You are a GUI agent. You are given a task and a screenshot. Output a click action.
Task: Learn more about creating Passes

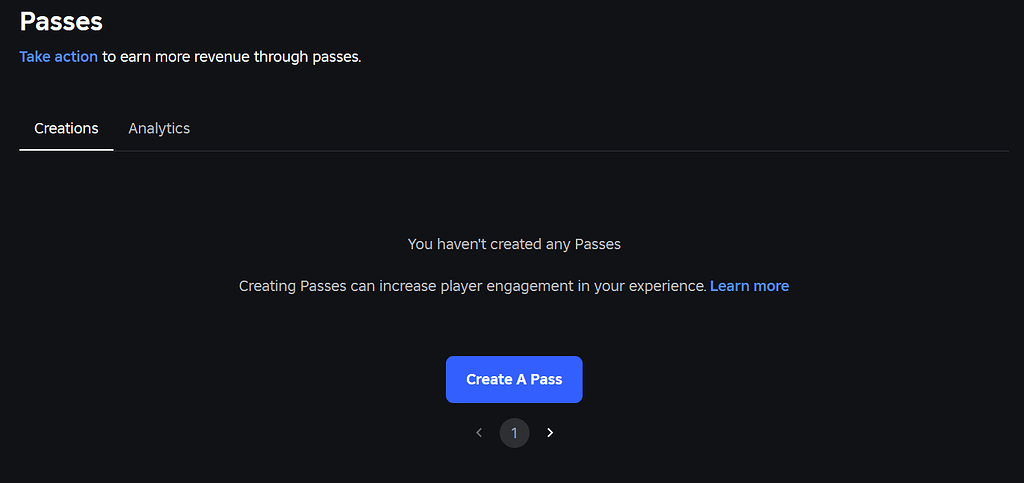[x=749, y=286]
